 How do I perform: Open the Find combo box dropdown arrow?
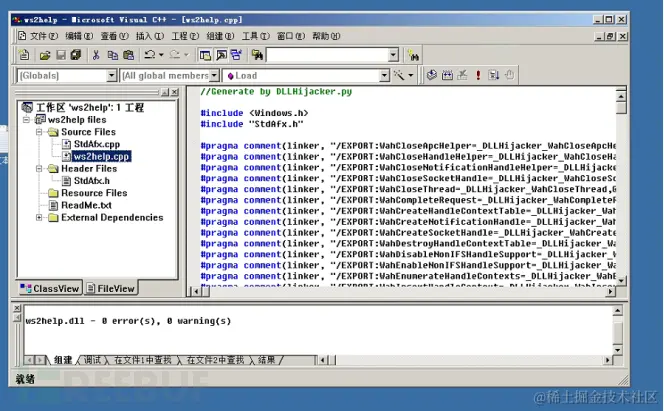tap(393, 55)
